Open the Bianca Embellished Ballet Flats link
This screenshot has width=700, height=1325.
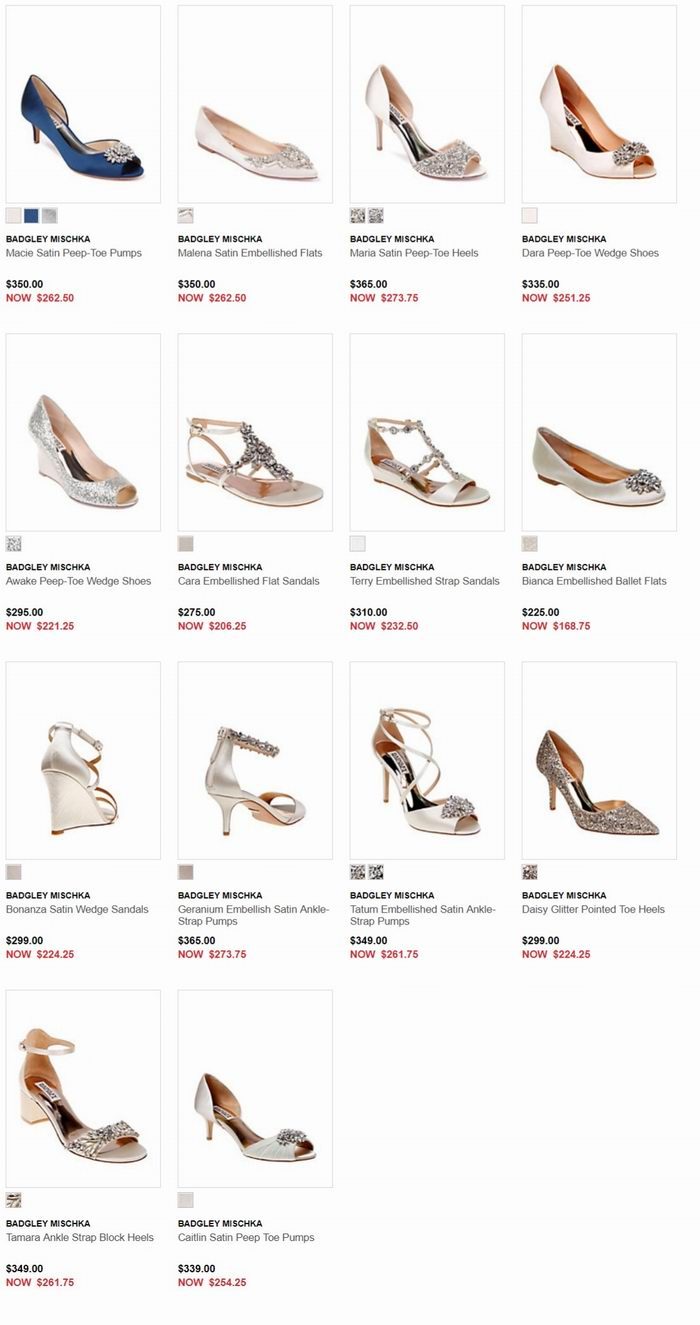click(594, 581)
